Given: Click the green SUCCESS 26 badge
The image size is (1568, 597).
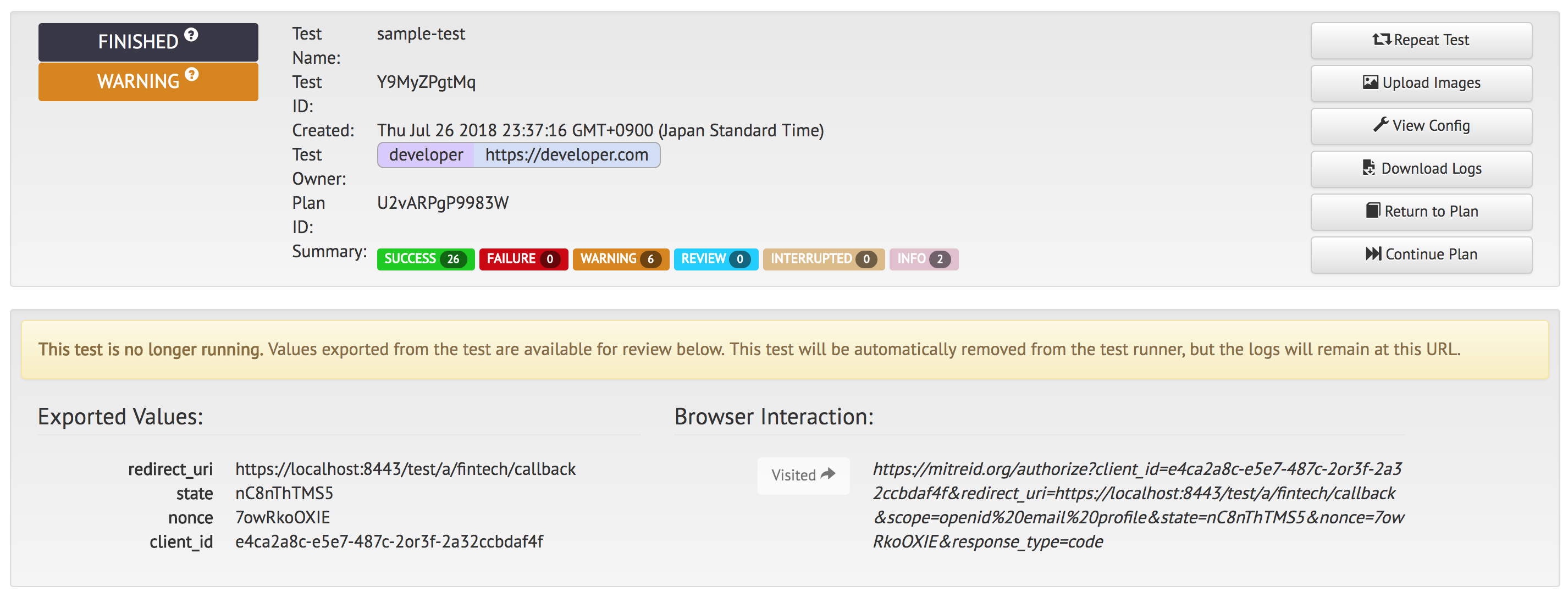Looking at the screenshot, I should 425,259.
